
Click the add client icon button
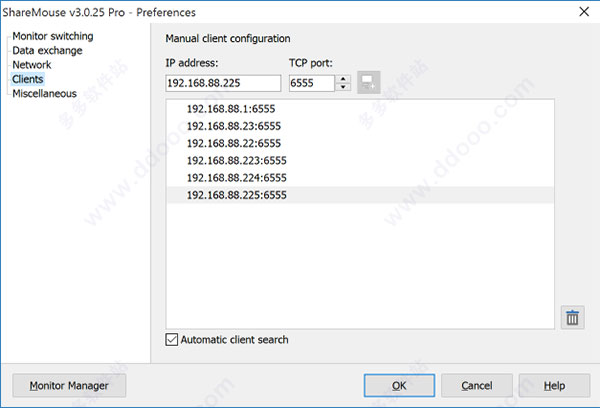pyautogui.click(x=368, y=82)
